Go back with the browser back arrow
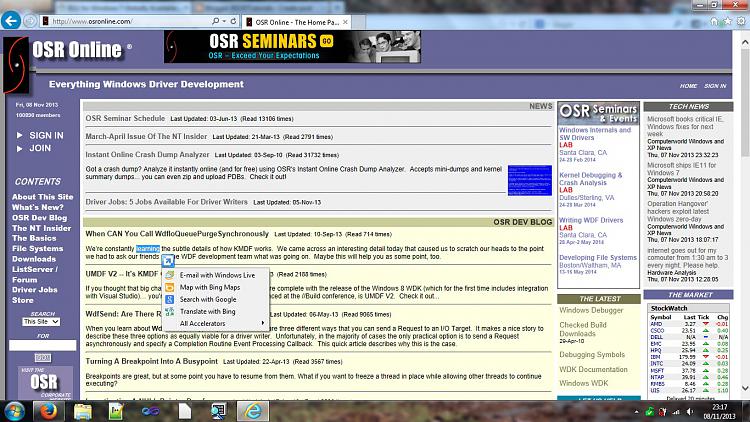Screen dimensions: 750x422 pos(11,21)
